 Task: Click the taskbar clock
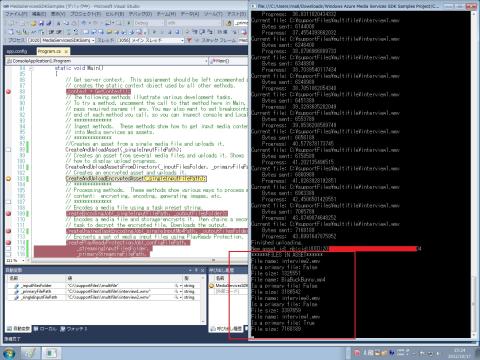[459, 353]
